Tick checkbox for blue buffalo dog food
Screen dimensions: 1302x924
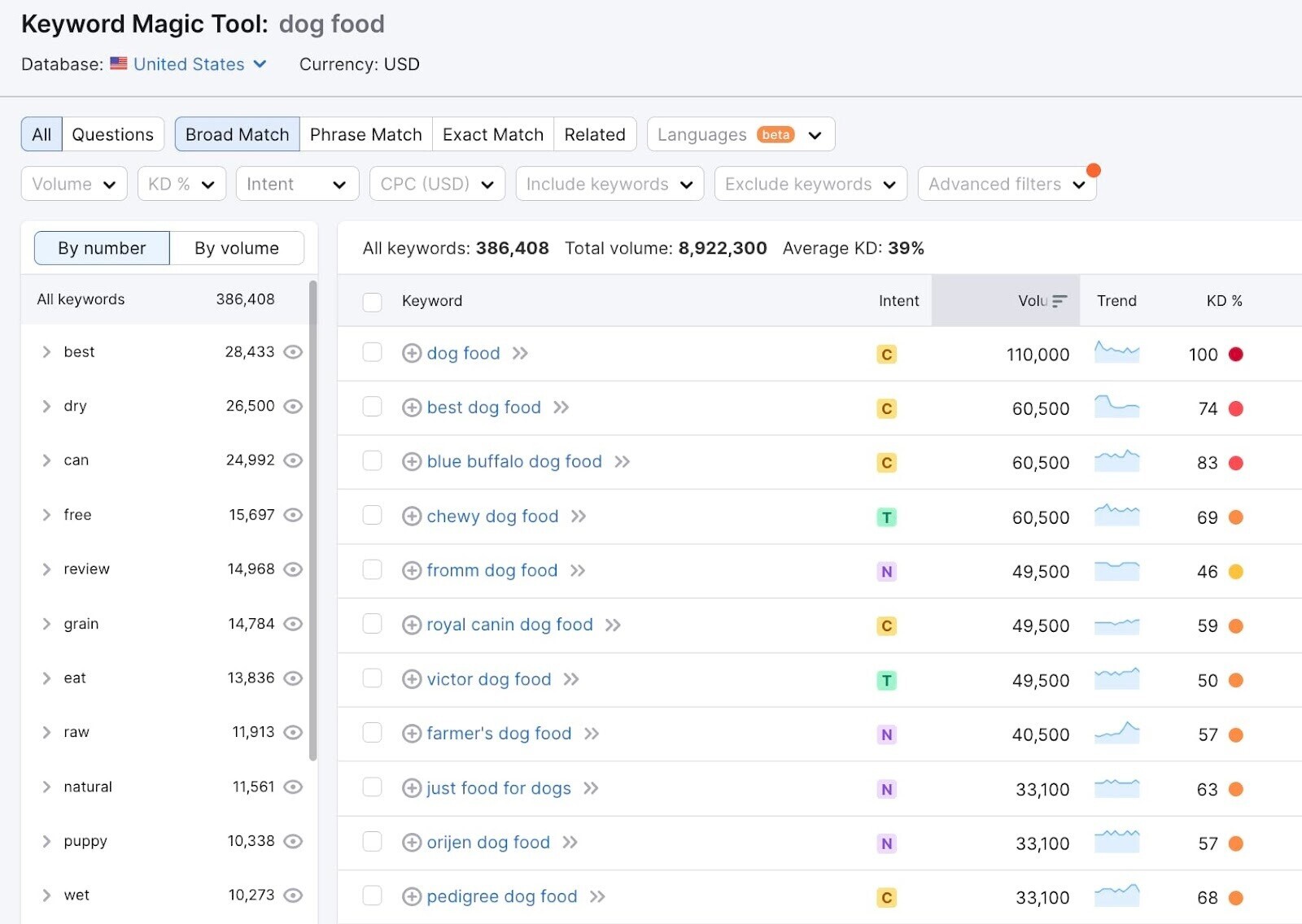point(372,461)
